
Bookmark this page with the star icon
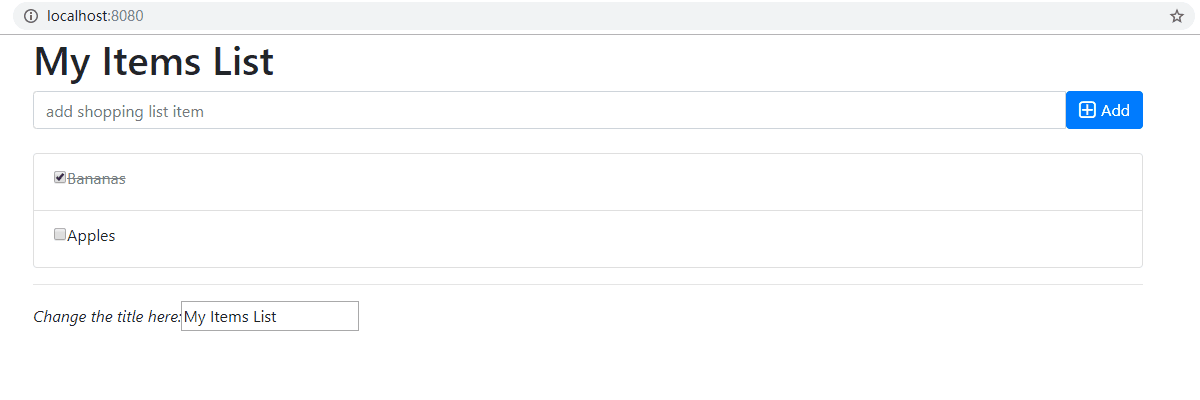(x=1177, y=16)
